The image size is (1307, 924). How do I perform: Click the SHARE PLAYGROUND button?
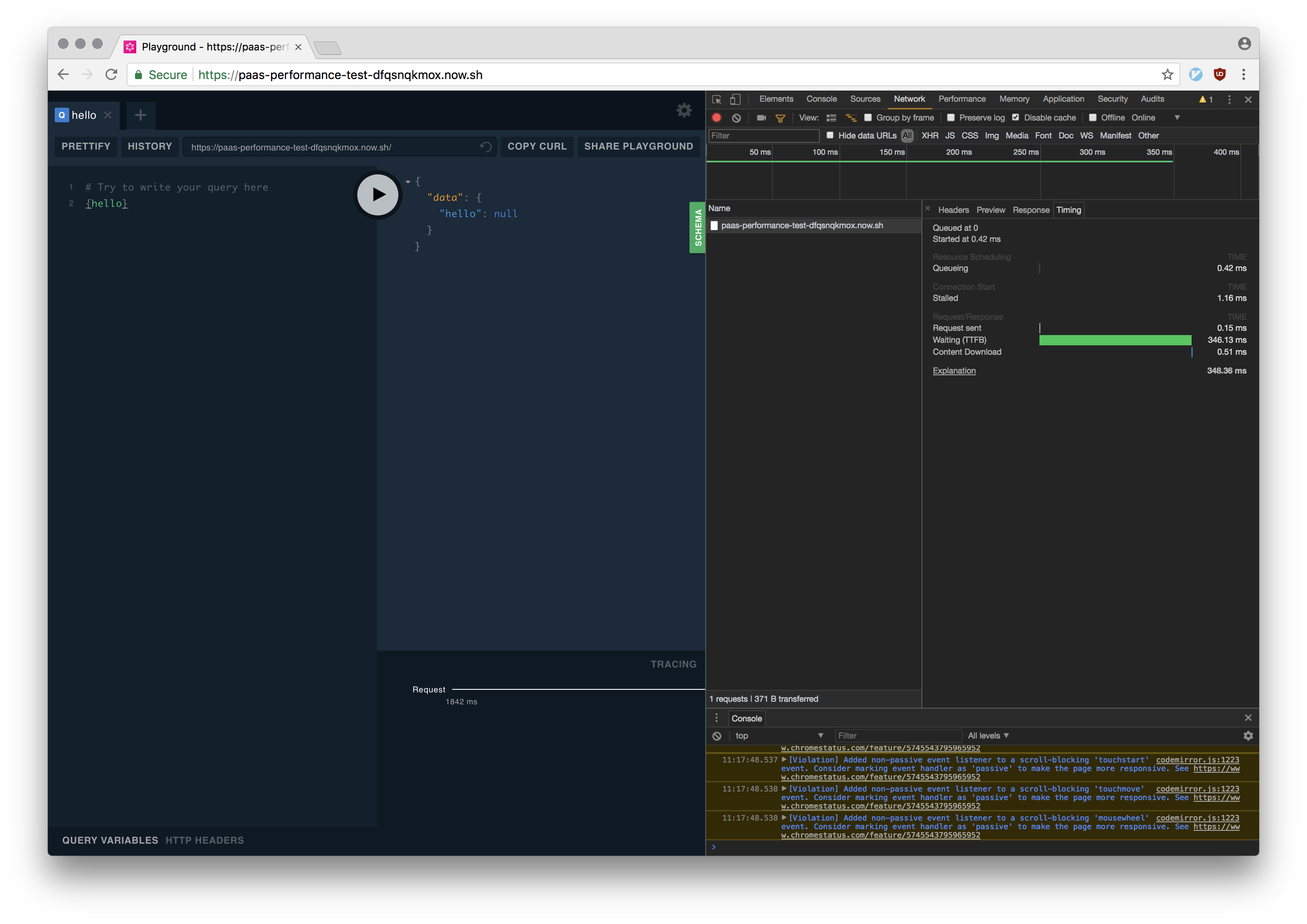(x=638, y=146)
